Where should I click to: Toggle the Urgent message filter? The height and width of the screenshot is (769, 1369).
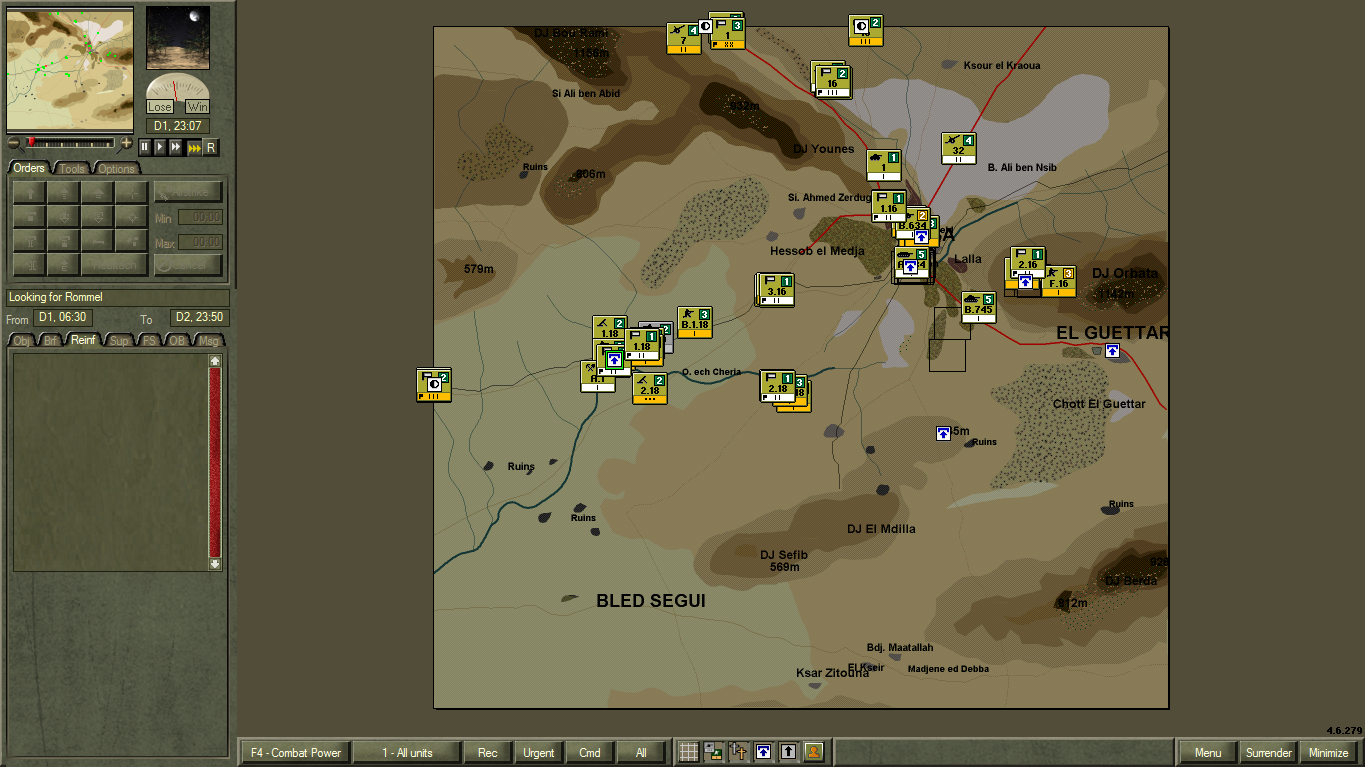tap(539, 752)
